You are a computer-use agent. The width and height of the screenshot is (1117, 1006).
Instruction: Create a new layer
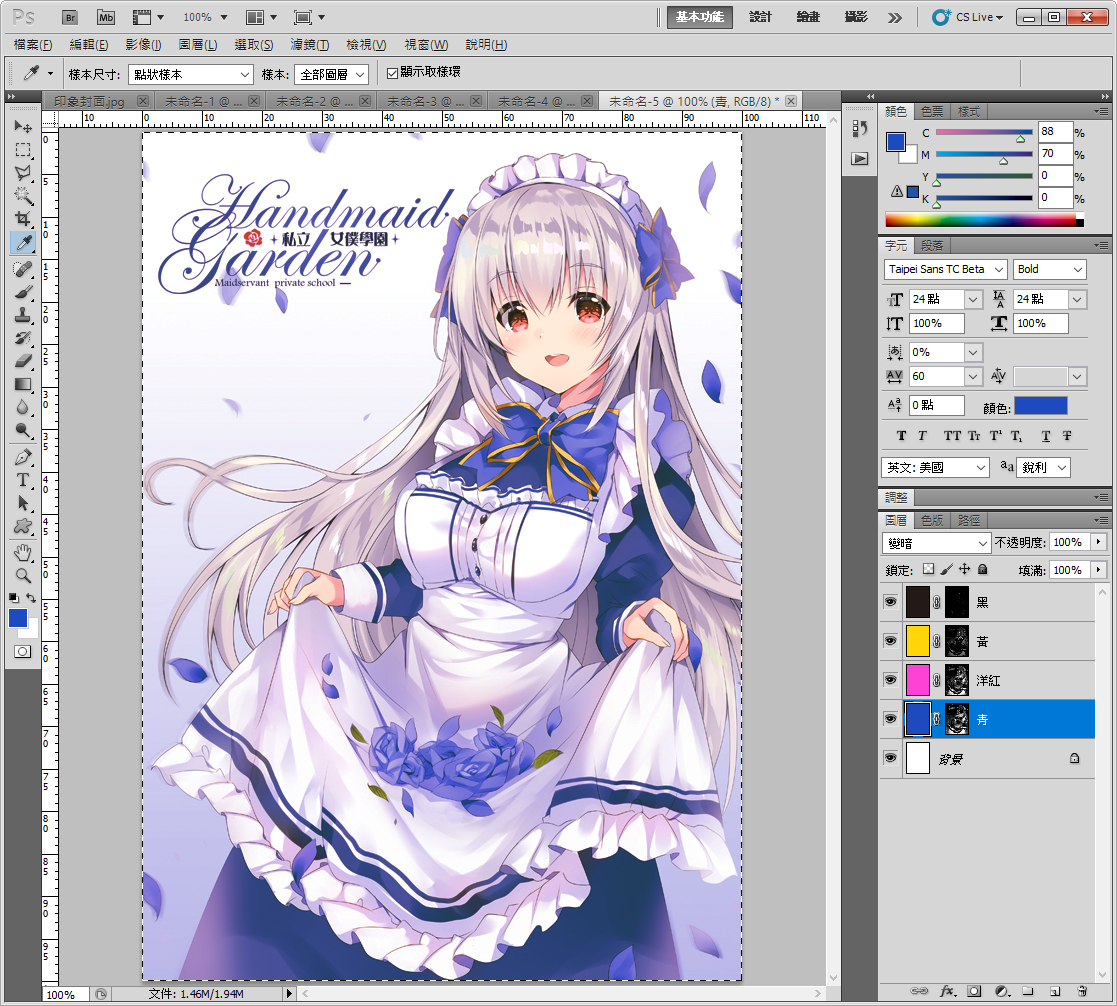tap(1055, 991)
